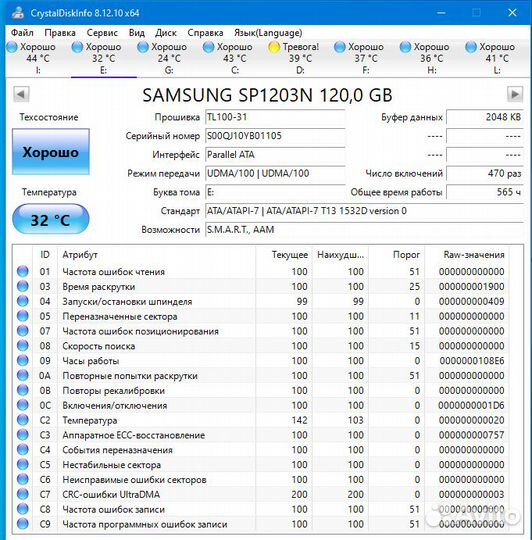
Task: Click status orb of attribute 04 row
Action: pyautogui.click(x=23, y=301)
